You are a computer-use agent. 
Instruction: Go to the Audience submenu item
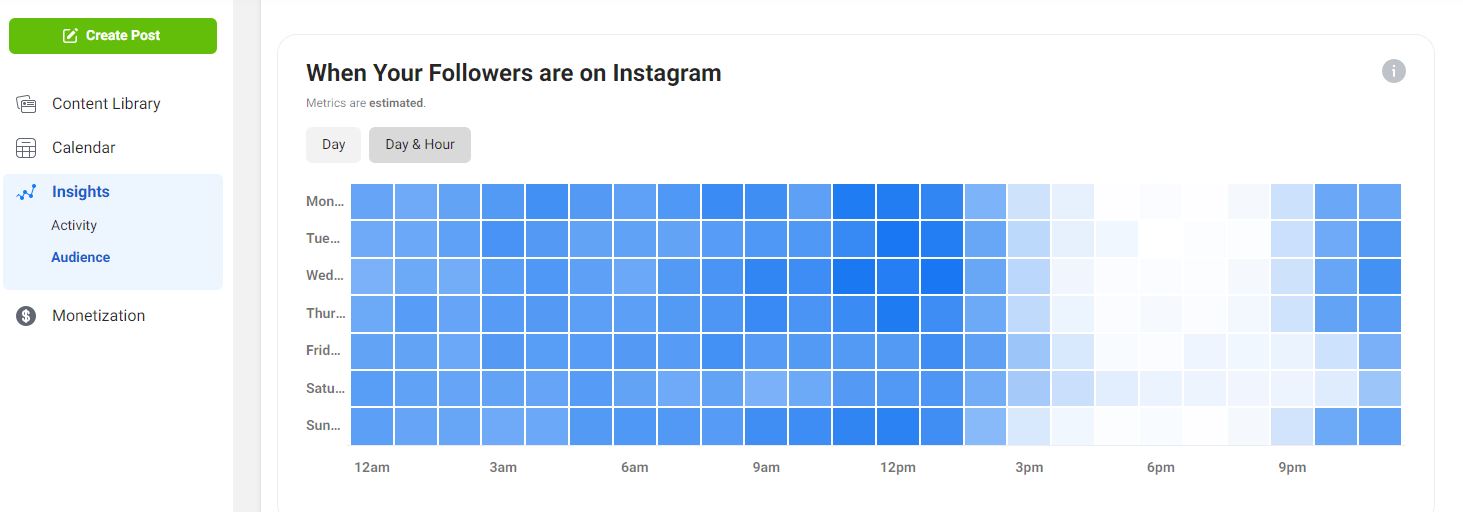pos(81,257)
